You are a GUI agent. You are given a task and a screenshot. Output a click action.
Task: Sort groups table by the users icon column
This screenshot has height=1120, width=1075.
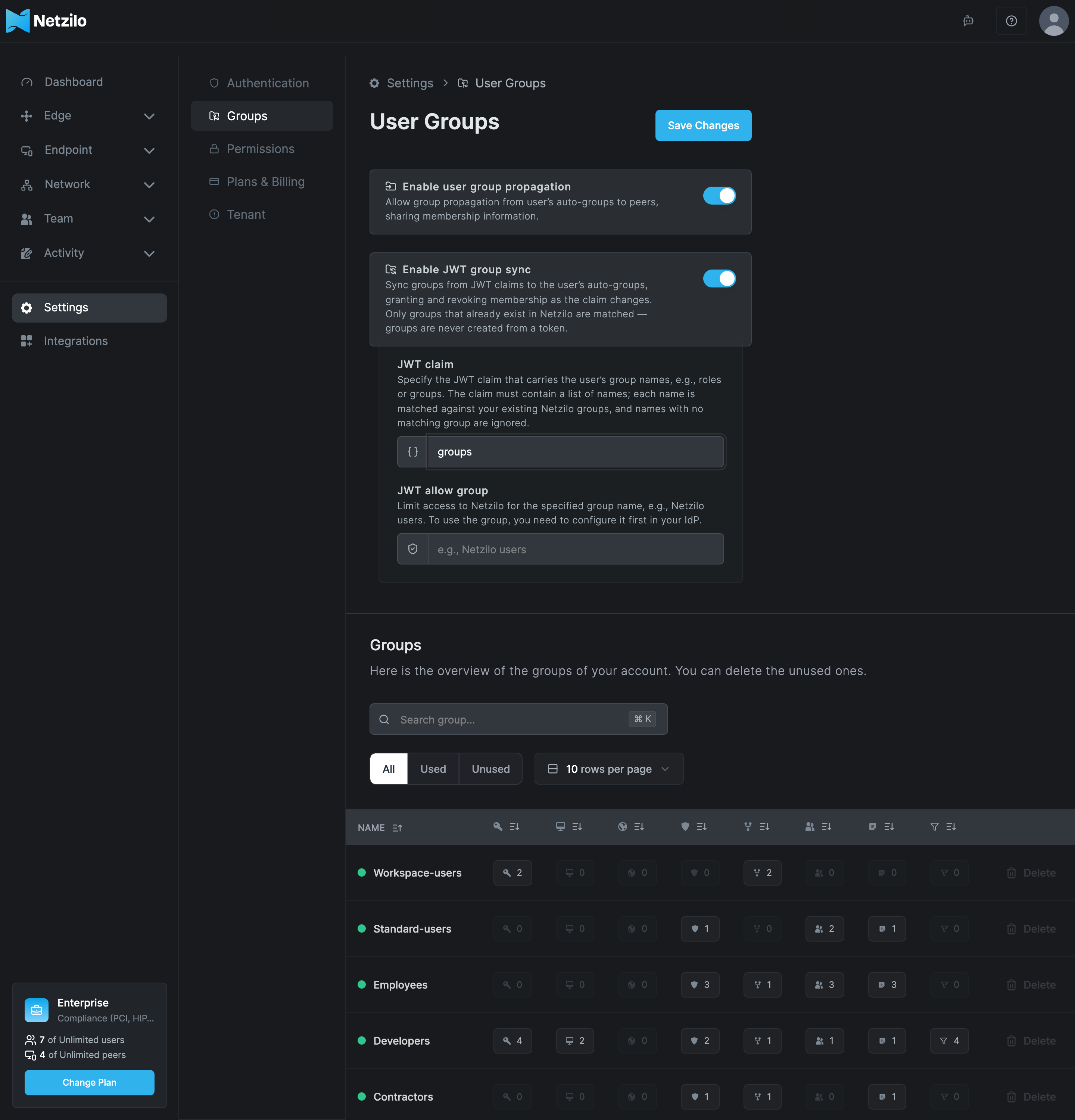pos(819,827)
